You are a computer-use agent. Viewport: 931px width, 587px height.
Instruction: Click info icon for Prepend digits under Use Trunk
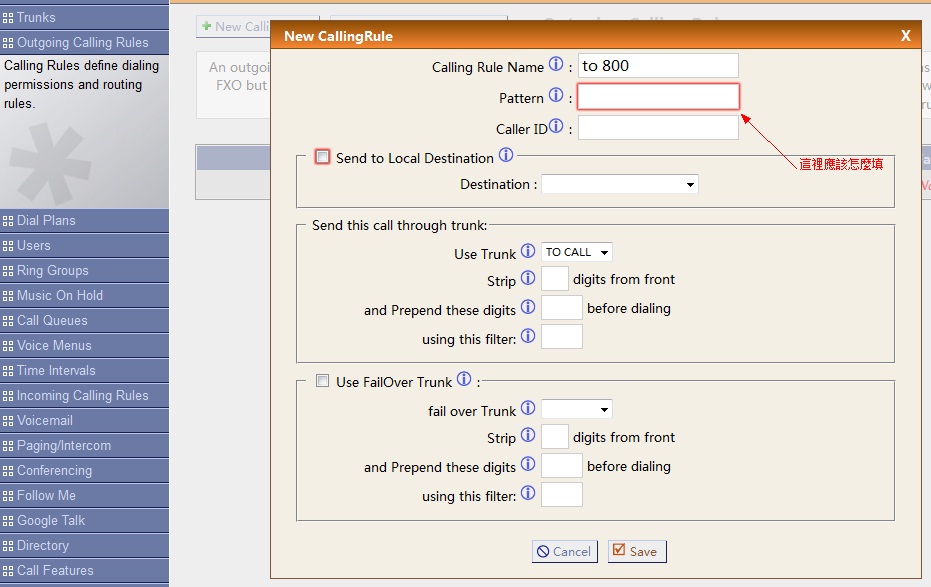pos(528,307)
